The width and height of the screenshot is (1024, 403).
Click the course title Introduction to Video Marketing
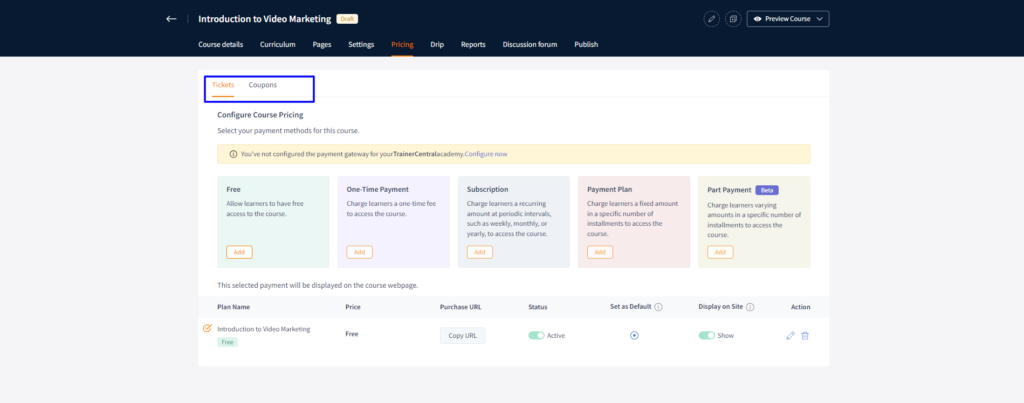pos(264,19)
